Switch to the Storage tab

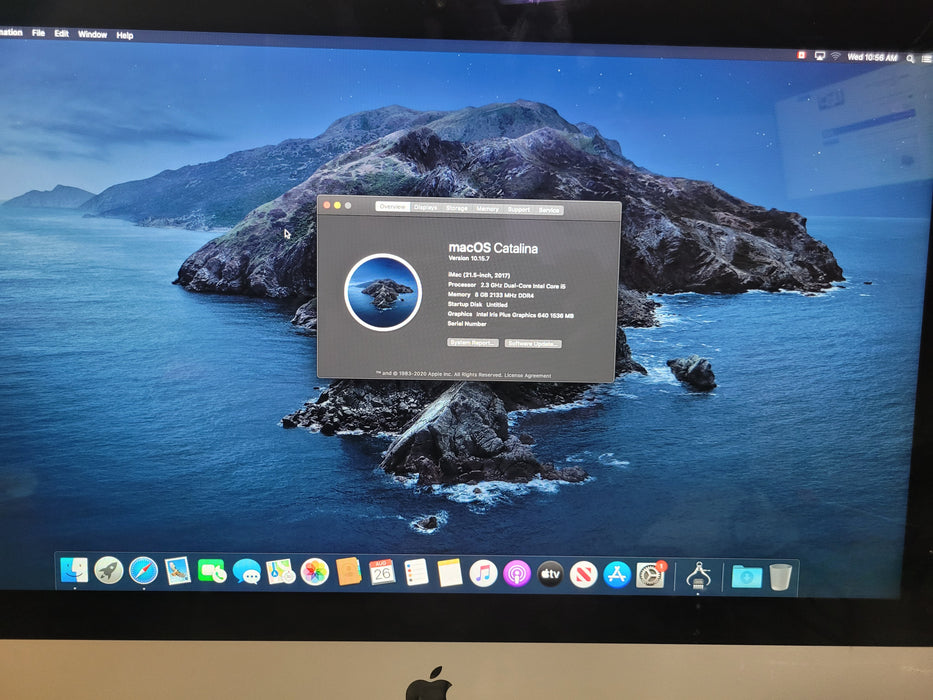(457, 208)
